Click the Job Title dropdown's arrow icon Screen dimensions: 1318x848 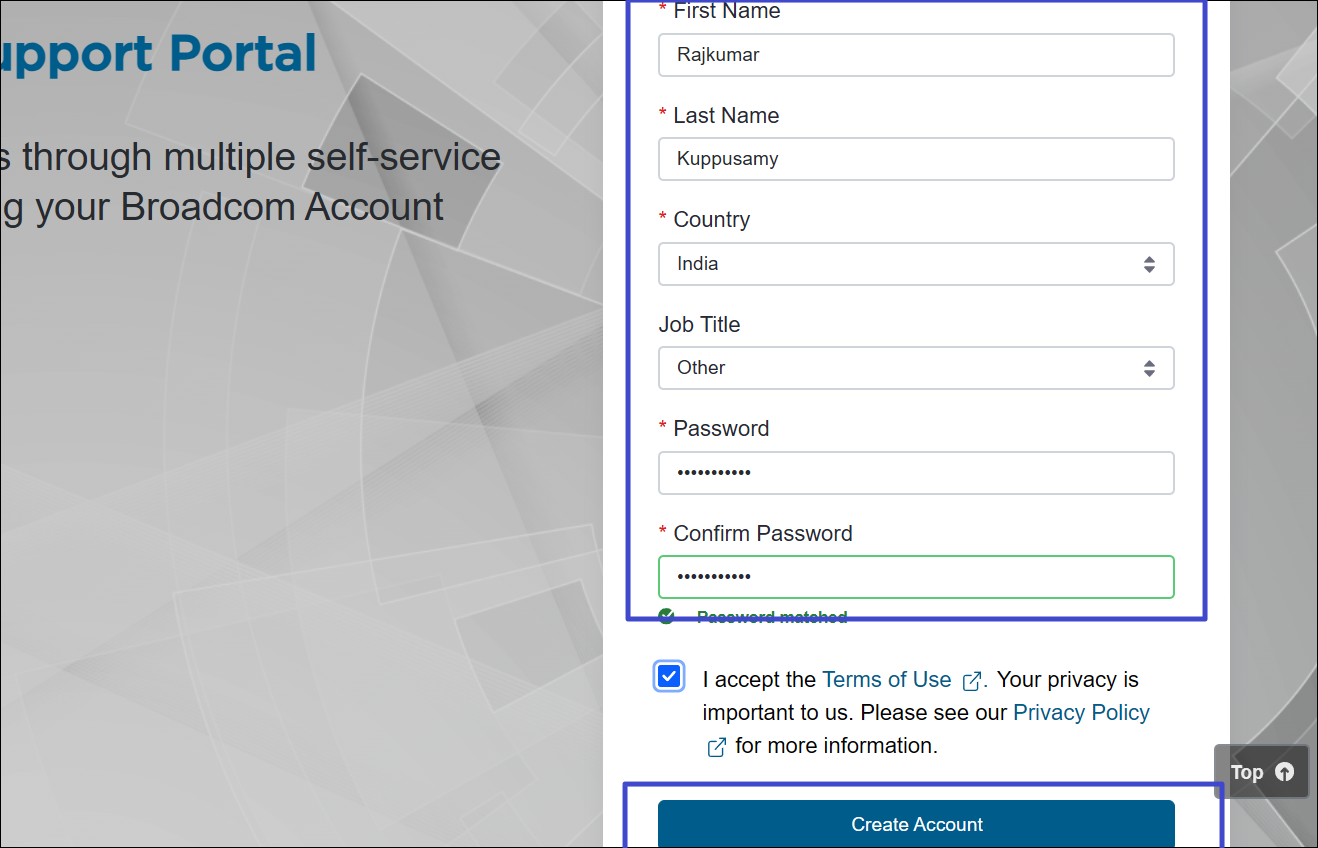[1149, 368]
